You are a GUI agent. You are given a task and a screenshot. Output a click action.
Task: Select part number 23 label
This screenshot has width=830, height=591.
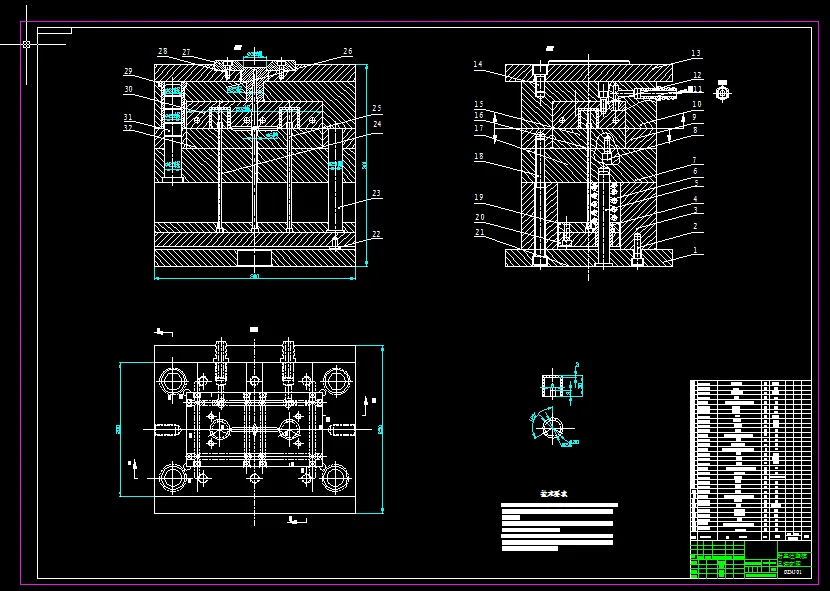coord(376,193)
